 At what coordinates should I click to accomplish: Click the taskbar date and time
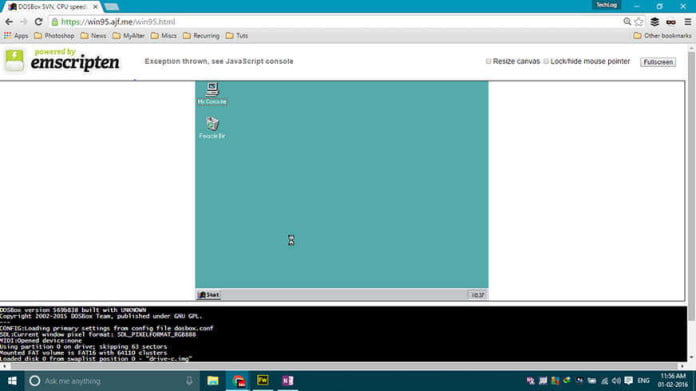click(x=673, y=381)
